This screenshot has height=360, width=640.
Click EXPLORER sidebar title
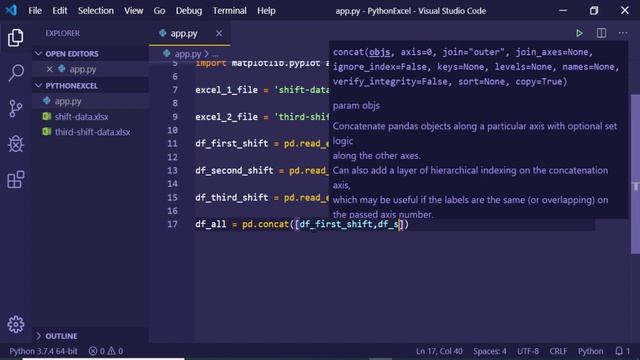[x=62, y=33]
